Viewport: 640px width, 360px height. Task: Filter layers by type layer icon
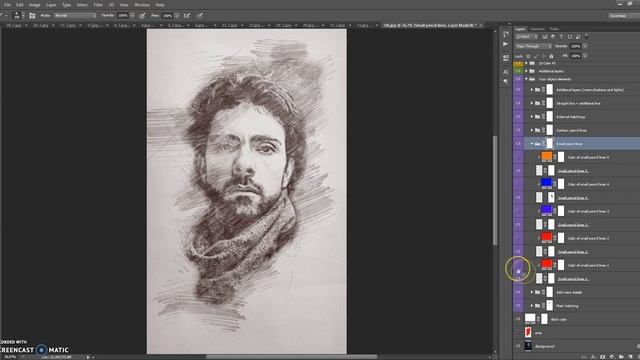pos(561,37)
